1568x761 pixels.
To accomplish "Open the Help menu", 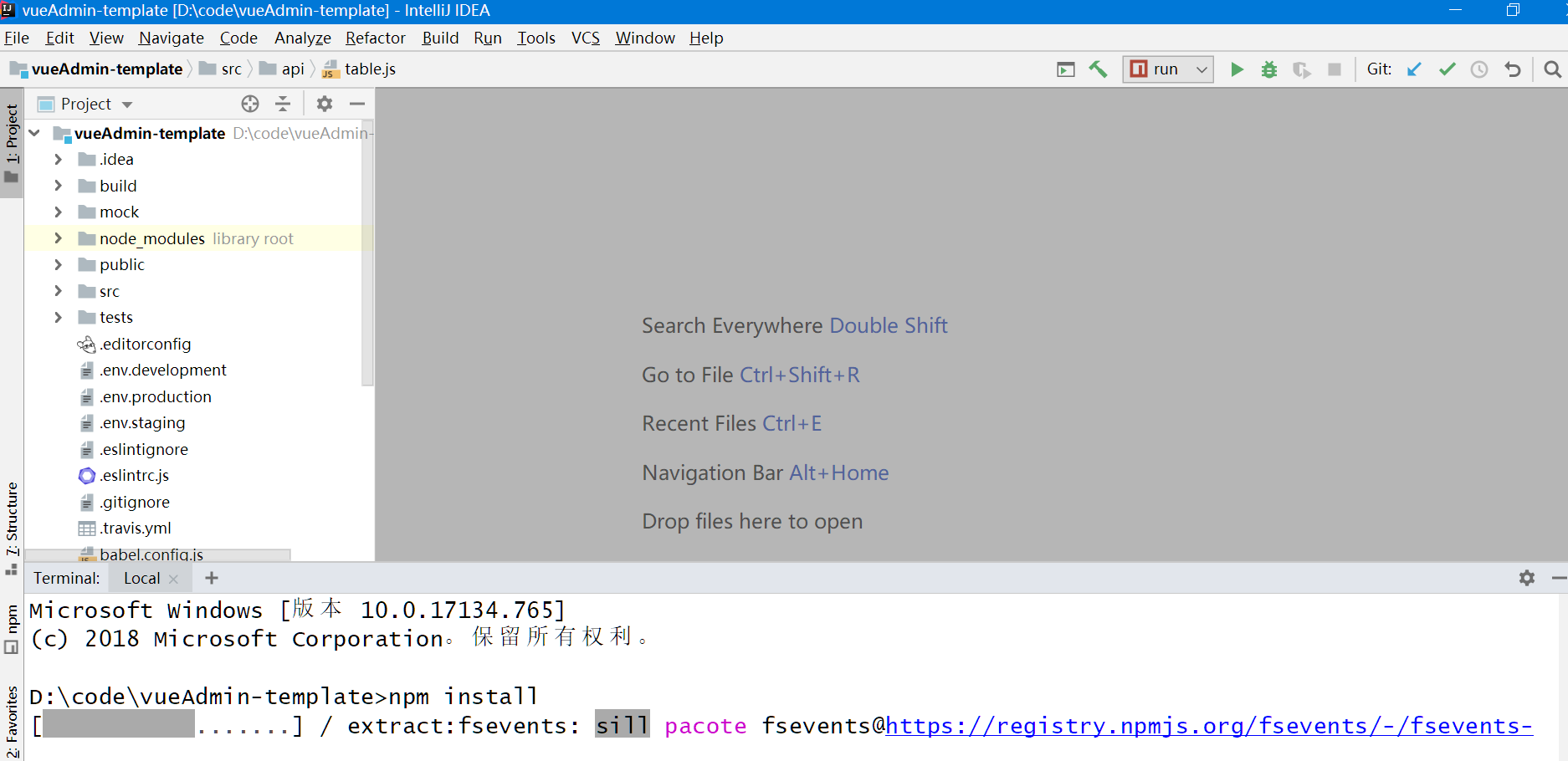I will tap(706, 38).
